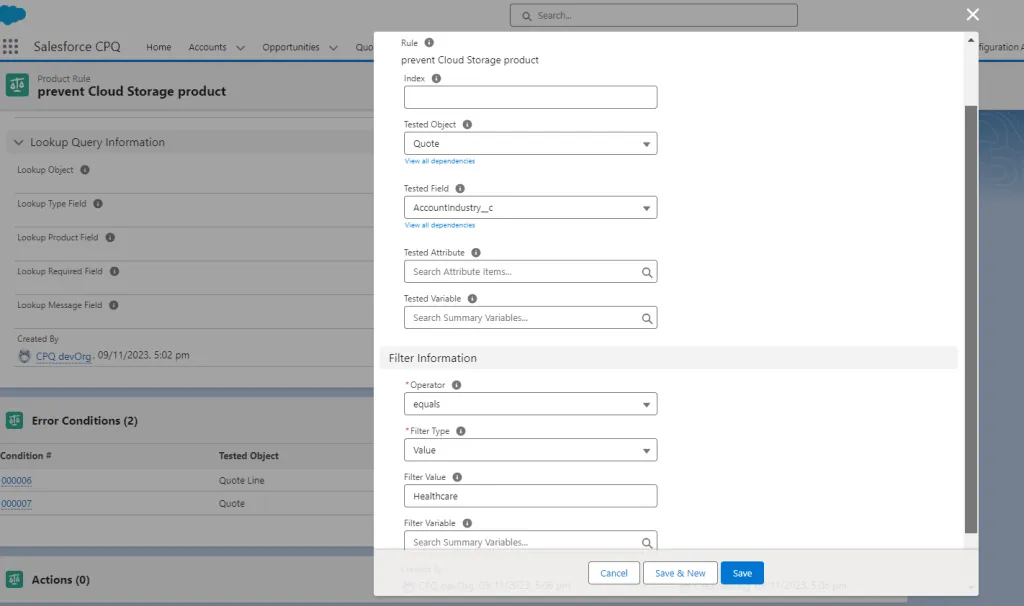1024x606 pixels.
Task: Expand the Opportunities tab chevron menu
Action: tap(333, 48)
